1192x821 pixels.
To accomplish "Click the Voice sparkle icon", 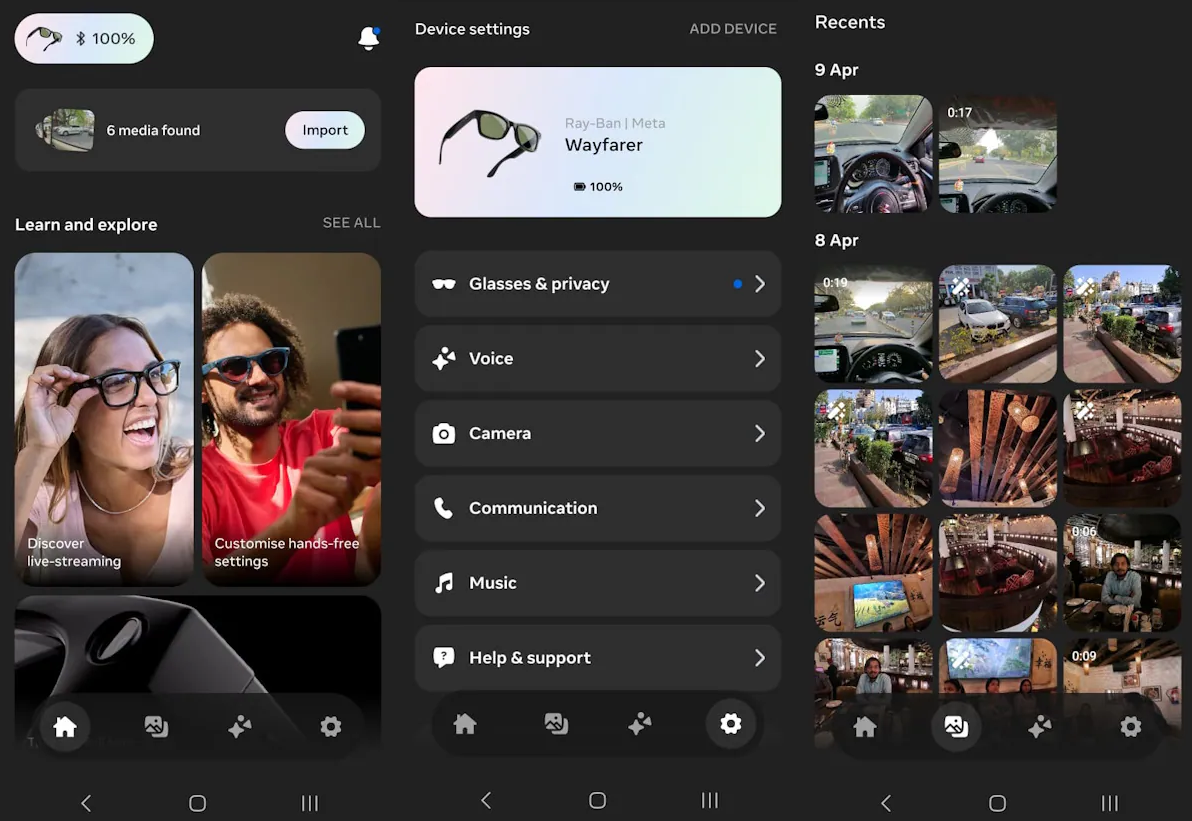I will tap(444, 359).
